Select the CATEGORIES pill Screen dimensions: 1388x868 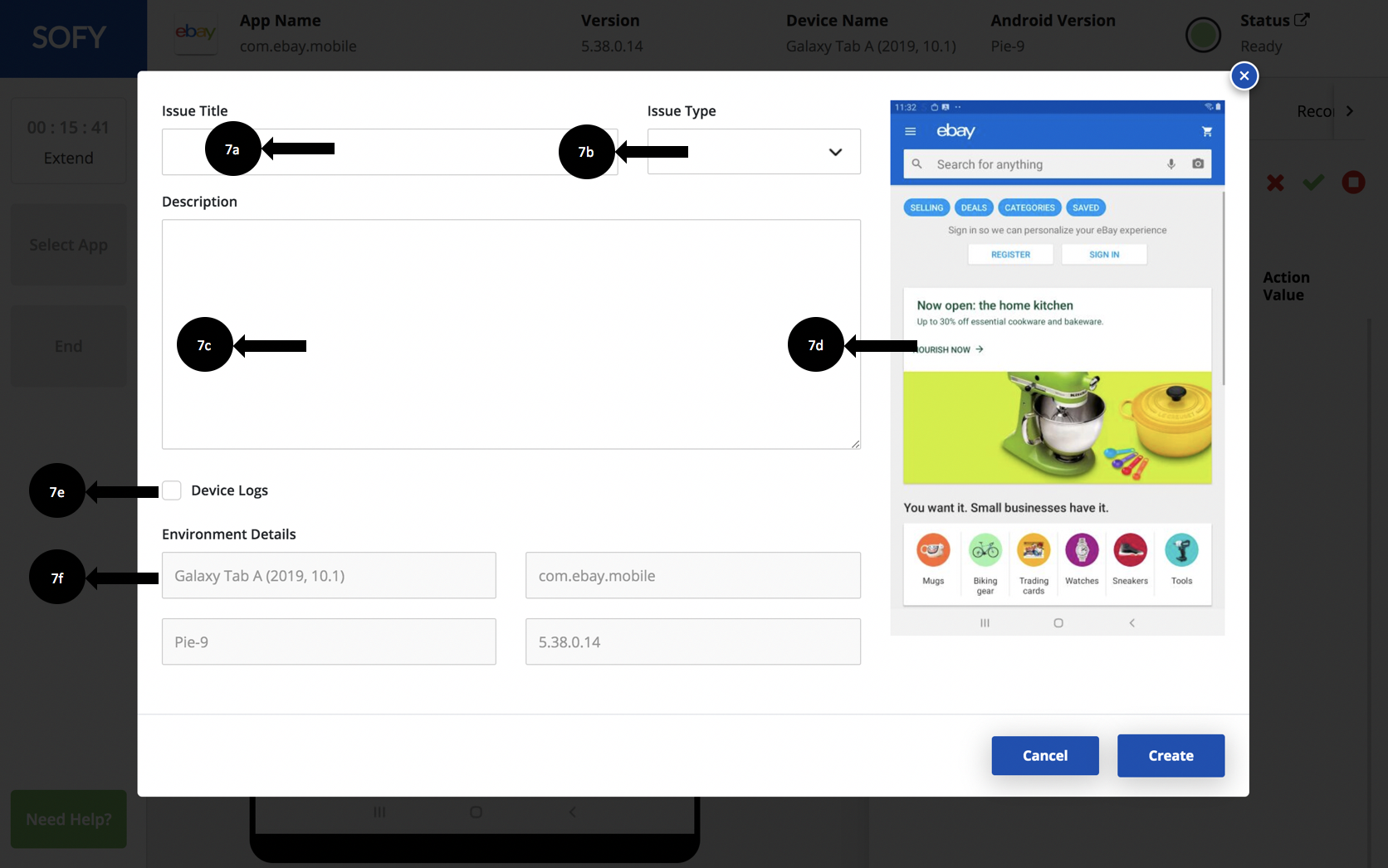[1029, 207]
